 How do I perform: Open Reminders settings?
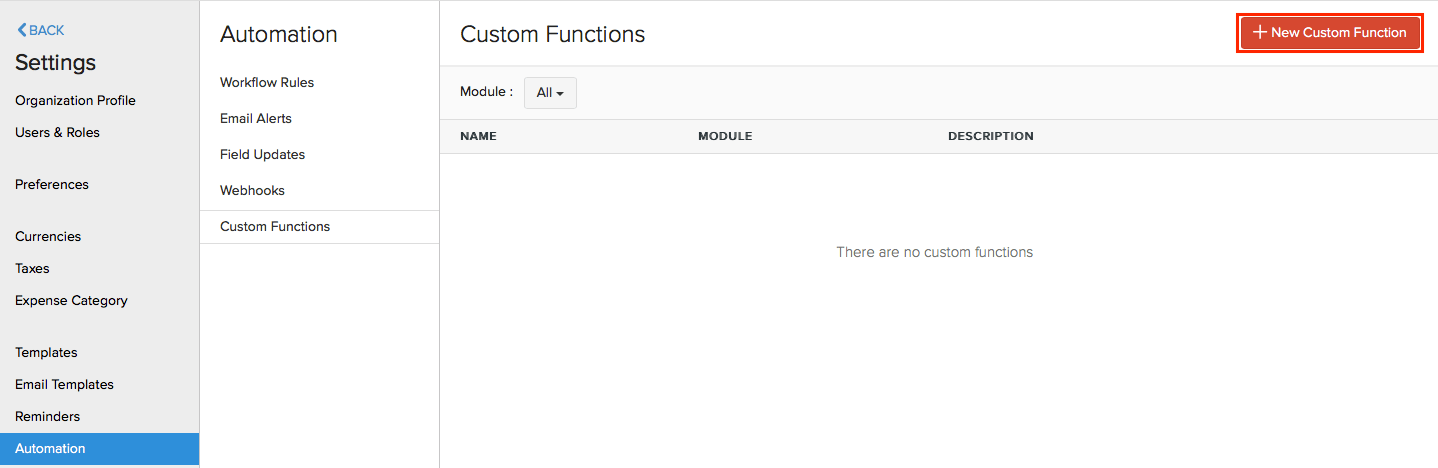tap(47, 416)
